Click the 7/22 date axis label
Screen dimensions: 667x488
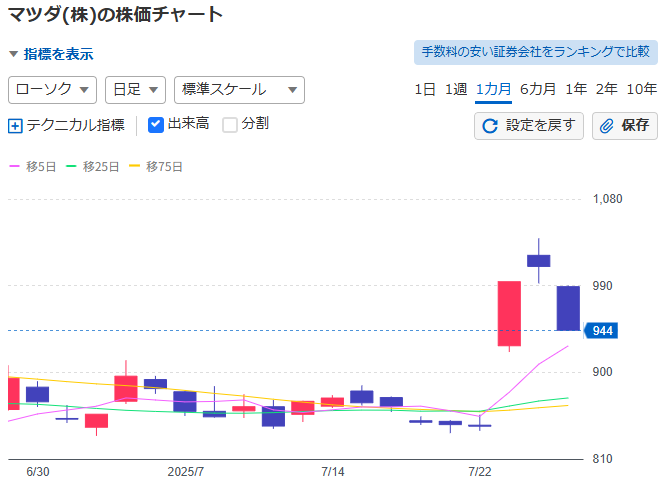[x=480, y=472]
